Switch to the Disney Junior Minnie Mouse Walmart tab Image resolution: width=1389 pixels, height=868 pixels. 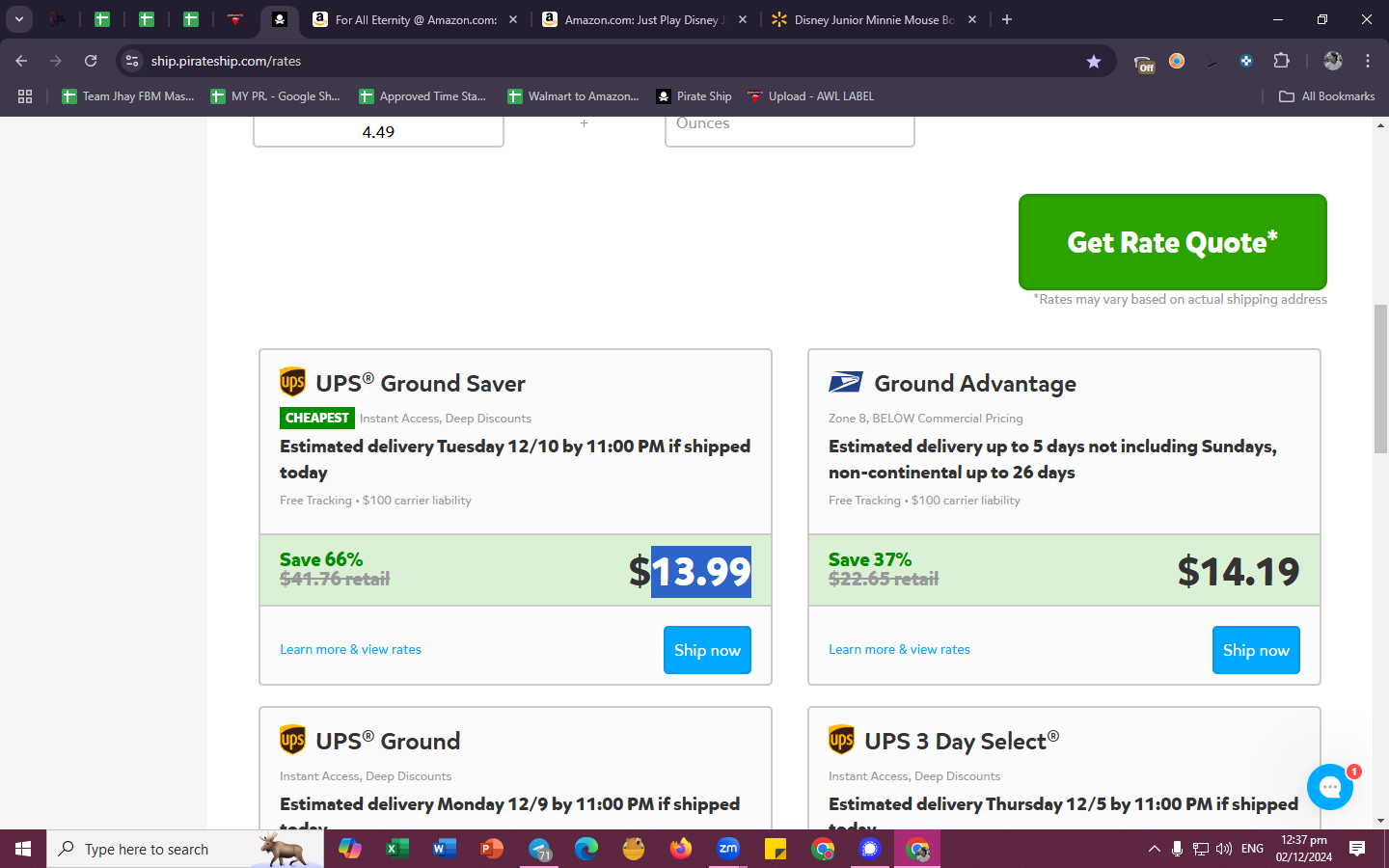874,19
